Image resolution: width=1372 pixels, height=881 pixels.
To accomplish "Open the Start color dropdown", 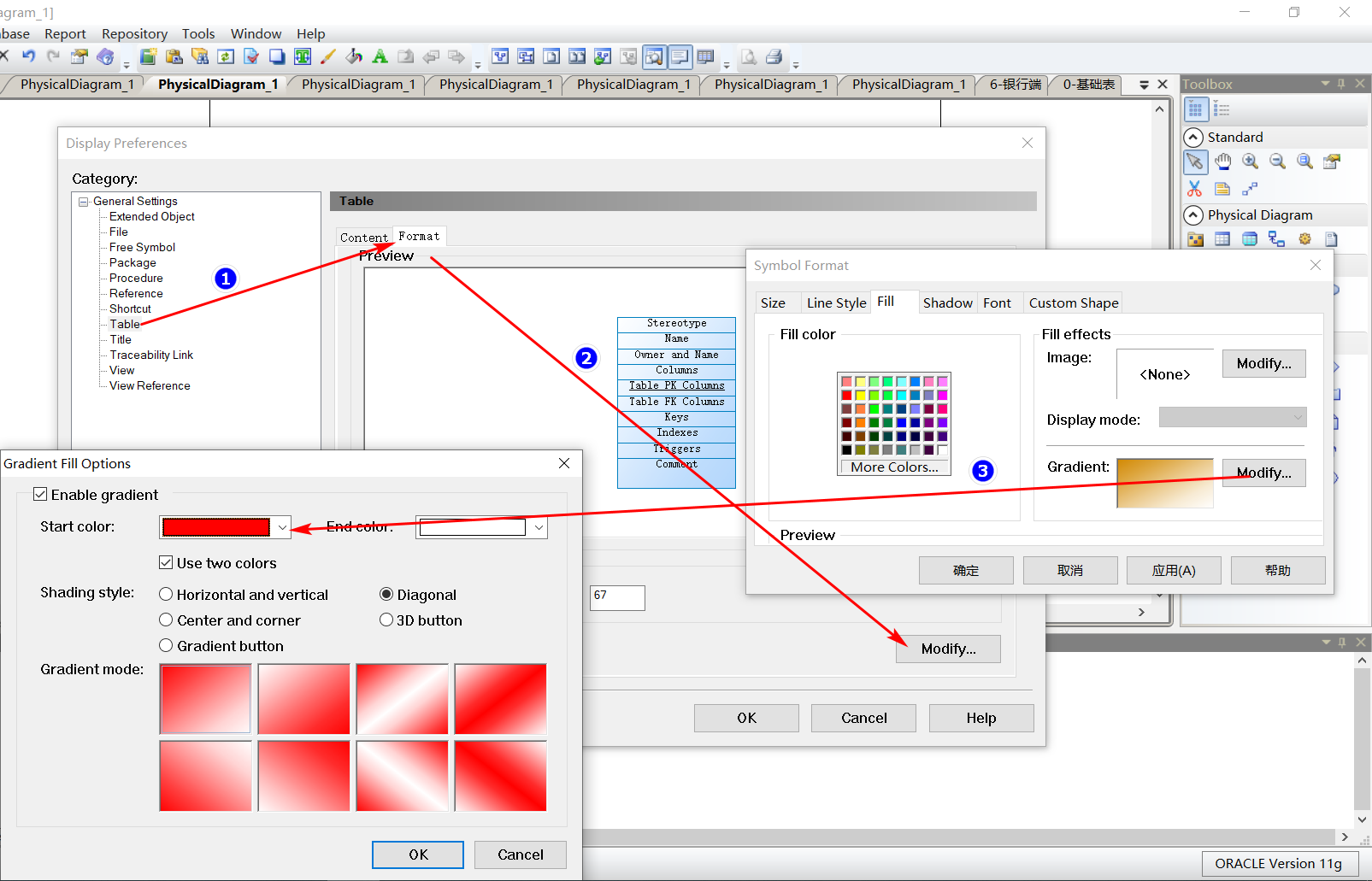I will pos(282,527).
